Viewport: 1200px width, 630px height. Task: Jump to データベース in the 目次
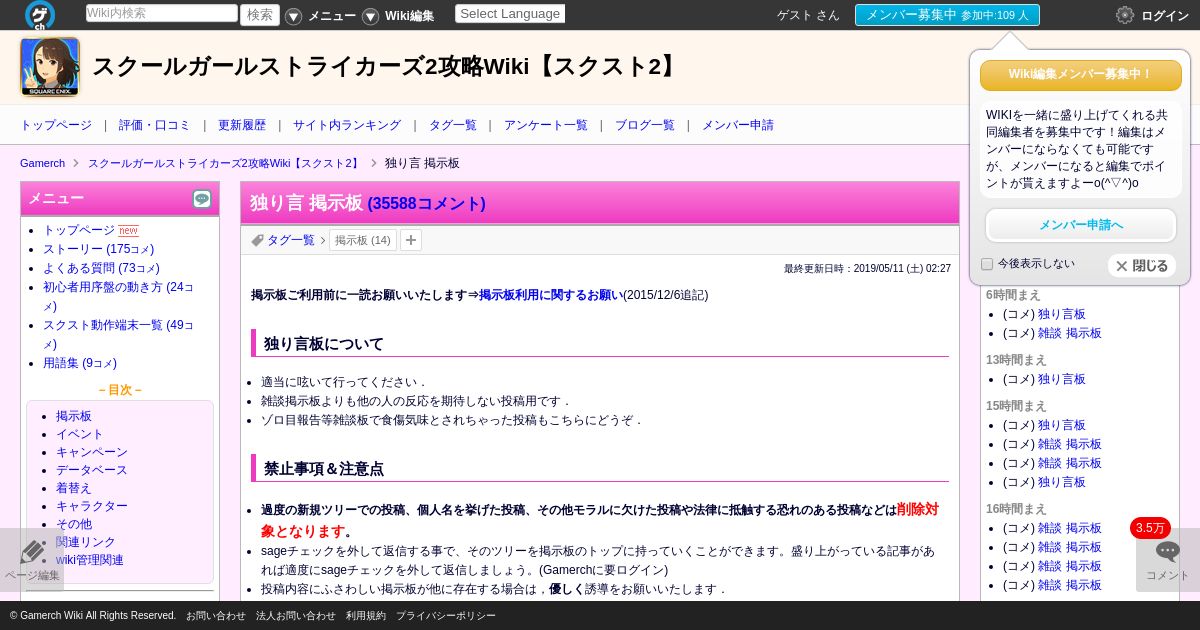tap(92, 470)
